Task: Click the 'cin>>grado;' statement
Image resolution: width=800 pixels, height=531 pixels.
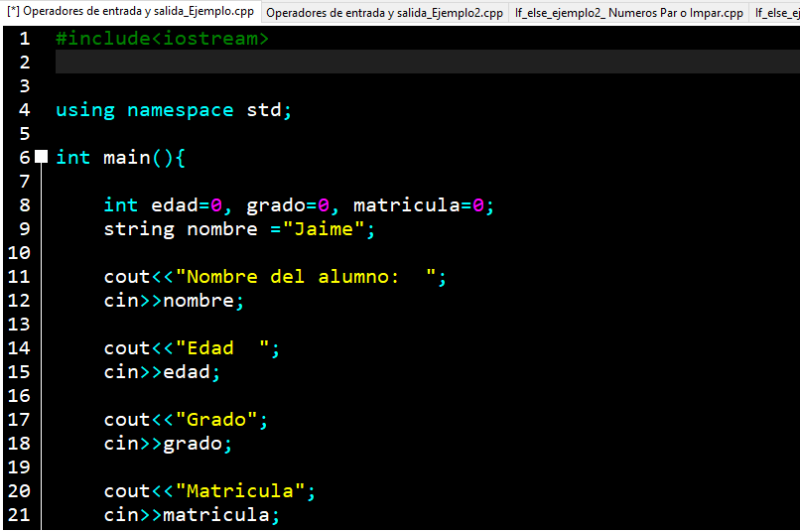Action: point(168,444)
